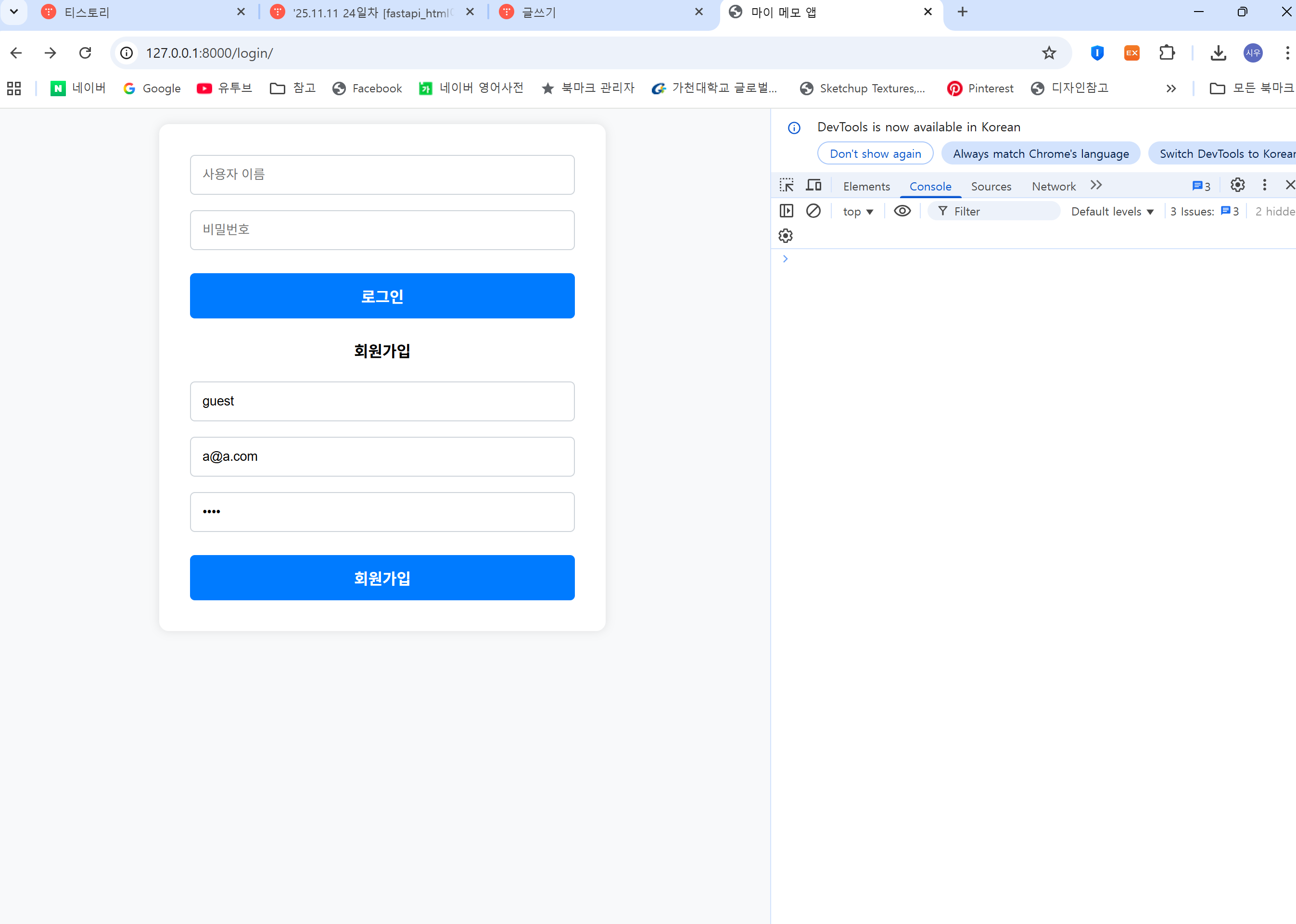
Task: Click the inspect element picker icon
Action: (x=786, y=186)
